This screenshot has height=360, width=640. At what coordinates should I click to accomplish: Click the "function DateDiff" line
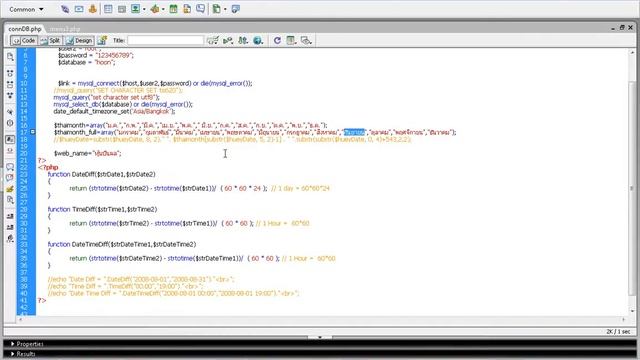(101, 174)
